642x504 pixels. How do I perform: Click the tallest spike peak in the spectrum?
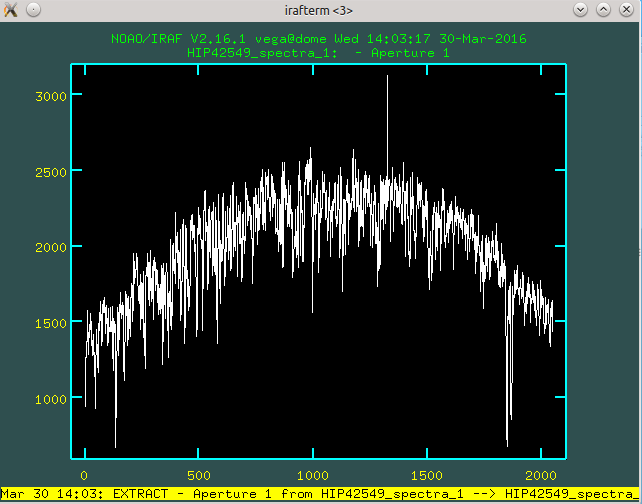(387, 77)
